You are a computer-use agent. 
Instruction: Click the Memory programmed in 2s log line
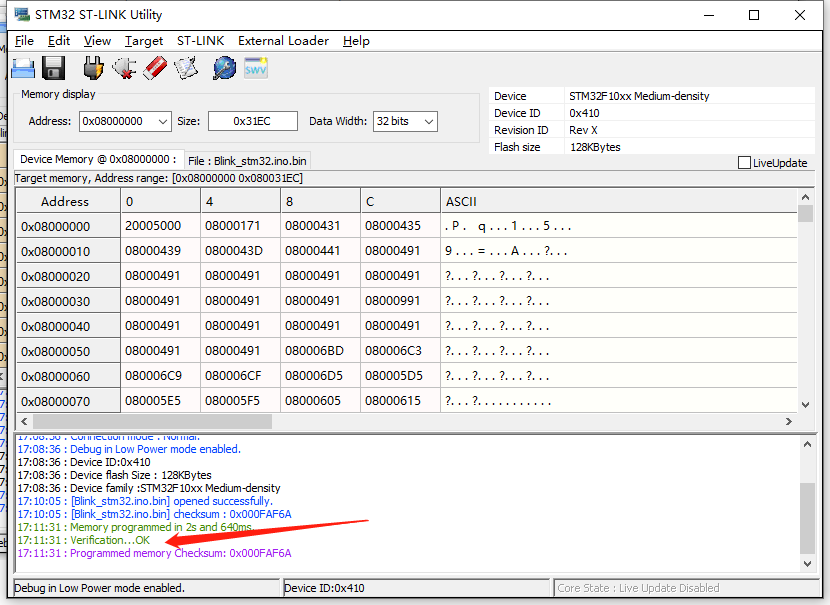[136, 527]
